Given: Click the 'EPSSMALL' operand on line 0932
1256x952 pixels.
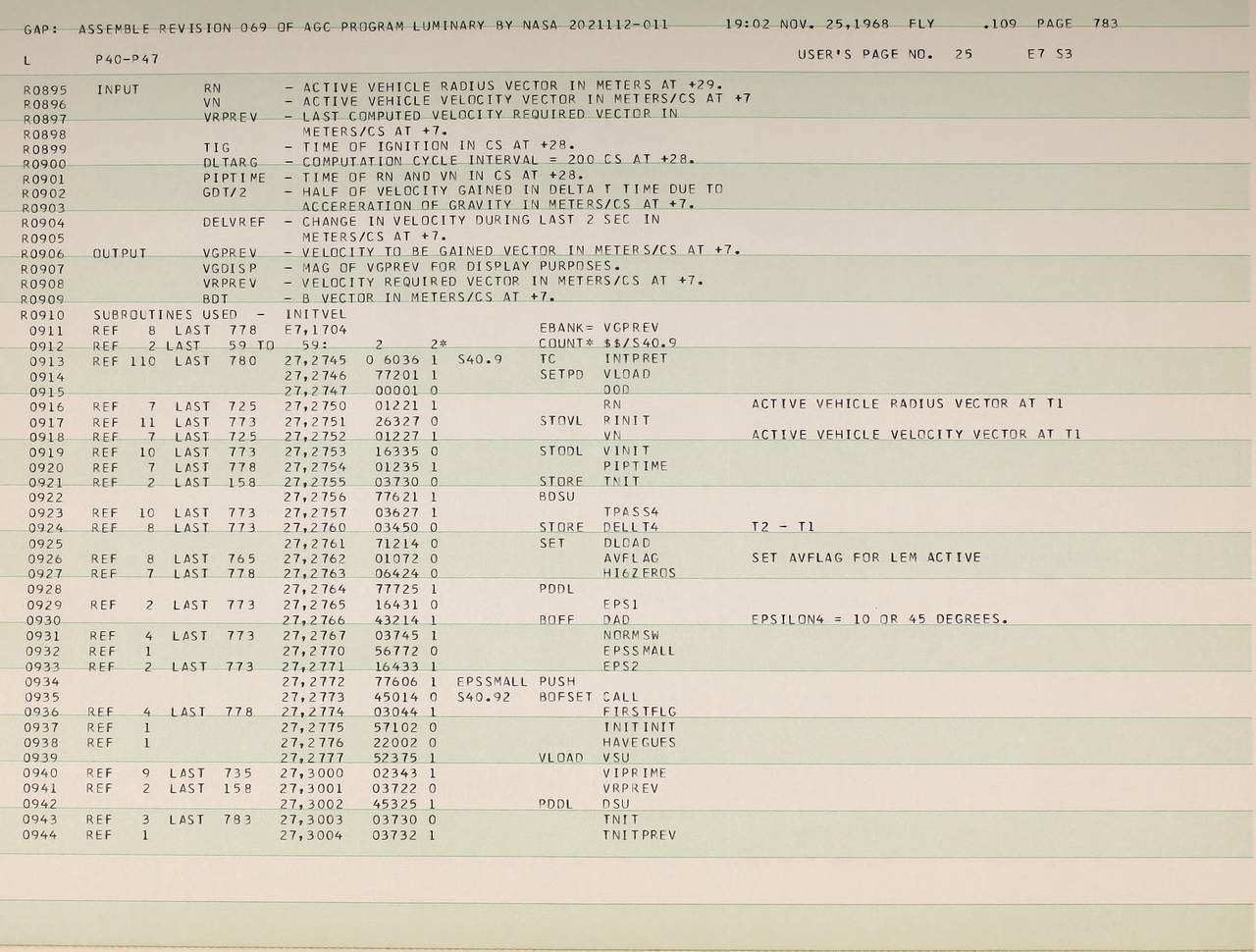Looking at the screenshot, I should click(639, 651).
